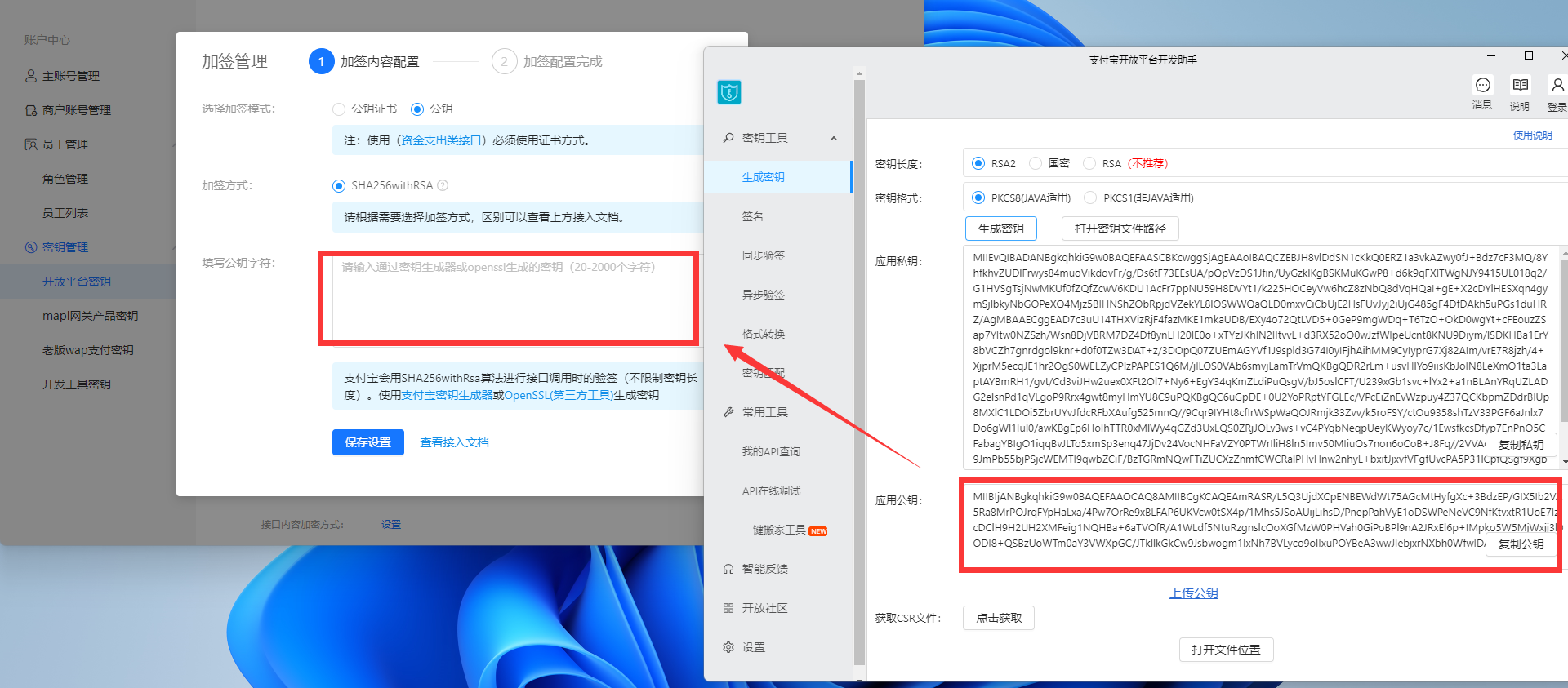
Task: Select SHA256withRSA signing method
Action: click(339, 185)
